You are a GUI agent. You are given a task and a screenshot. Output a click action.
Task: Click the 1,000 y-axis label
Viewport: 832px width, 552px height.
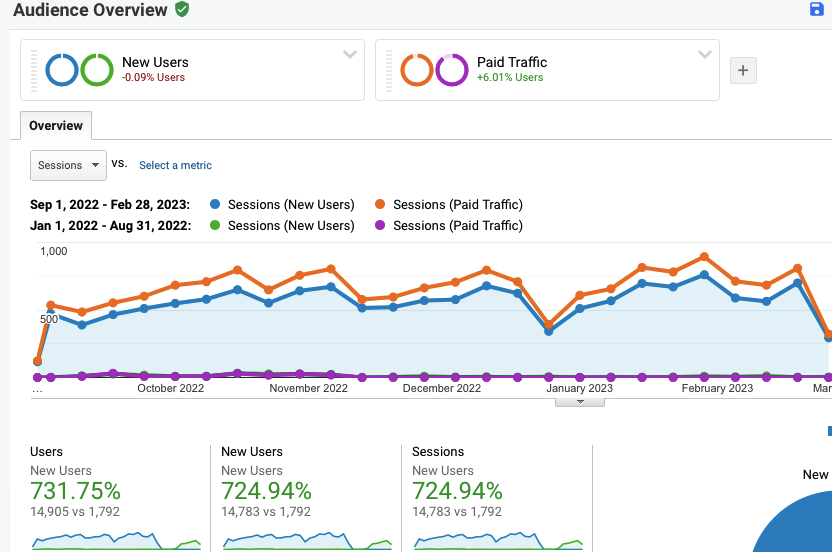tap(54, 251)
